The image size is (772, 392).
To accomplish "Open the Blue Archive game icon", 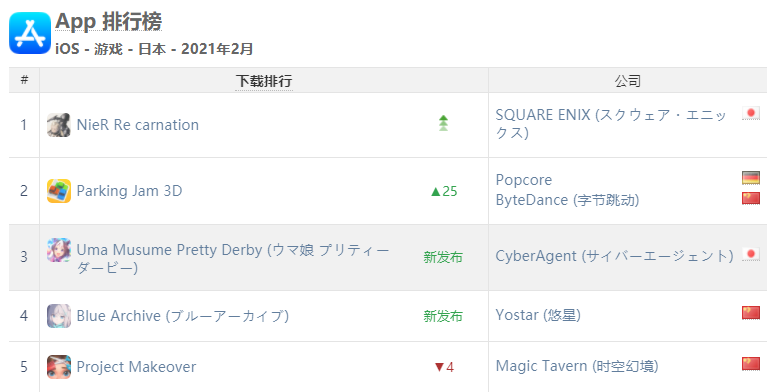I will click(x=59, y=316).
